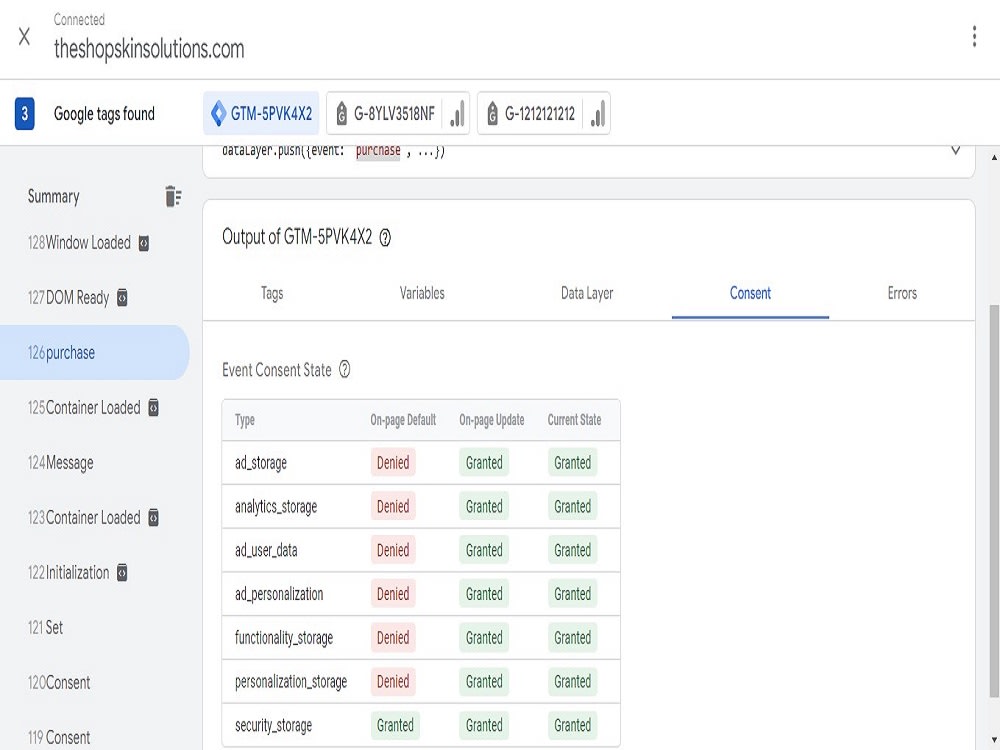Click the code icon beside 127 DOM Ready
Viewport: 1000px width, 750px height.
pos(122,298)
